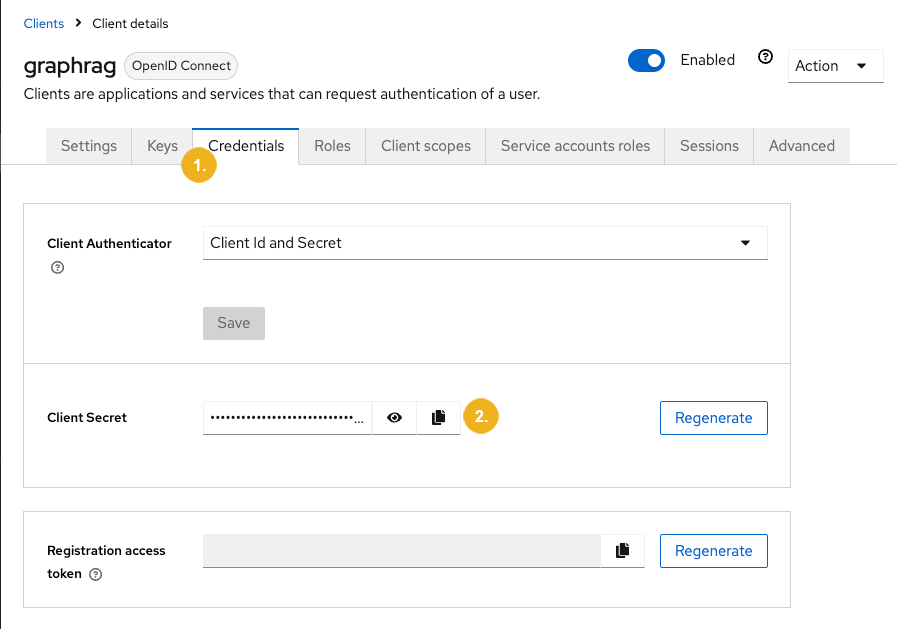Screen dimensions: 897x629
Task: Show help for Client Authenticator
Action: (x=57, y=268)
